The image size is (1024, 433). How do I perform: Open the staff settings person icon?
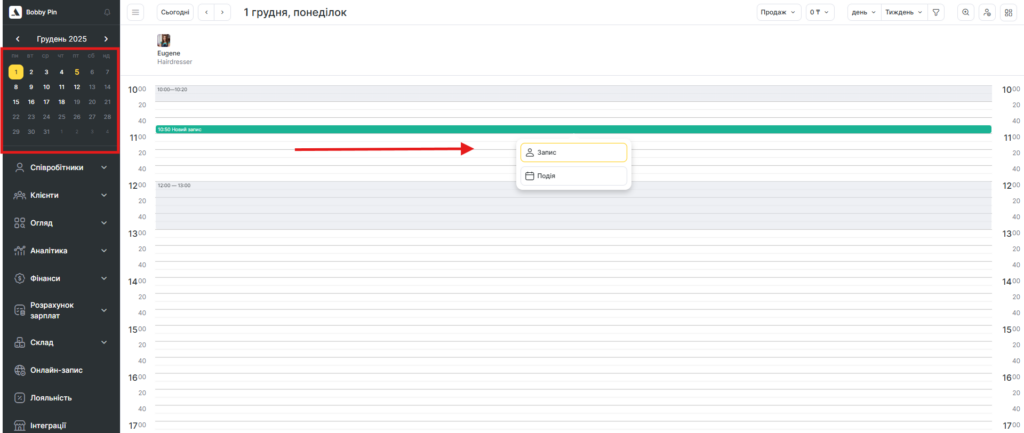[x=987, y=12]
